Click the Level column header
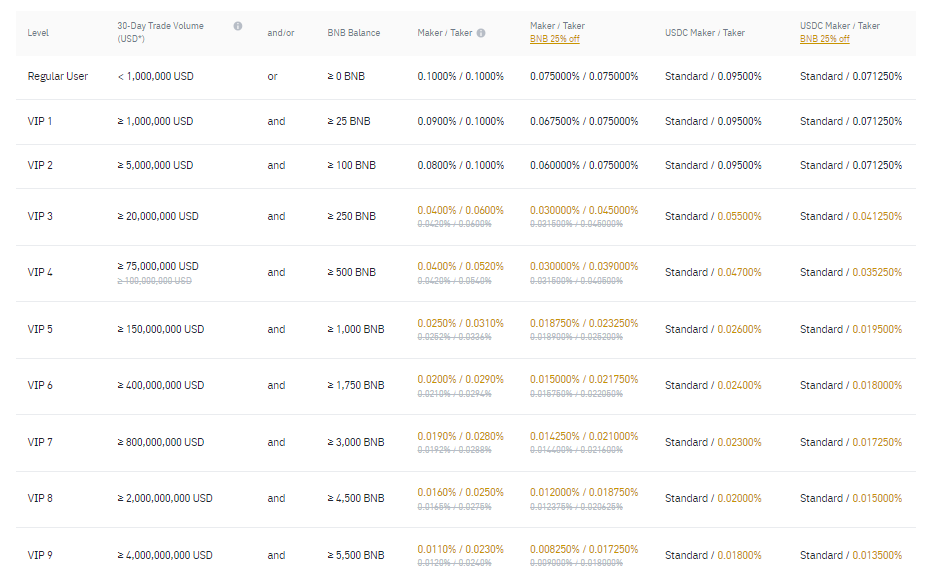 [38, 33]
